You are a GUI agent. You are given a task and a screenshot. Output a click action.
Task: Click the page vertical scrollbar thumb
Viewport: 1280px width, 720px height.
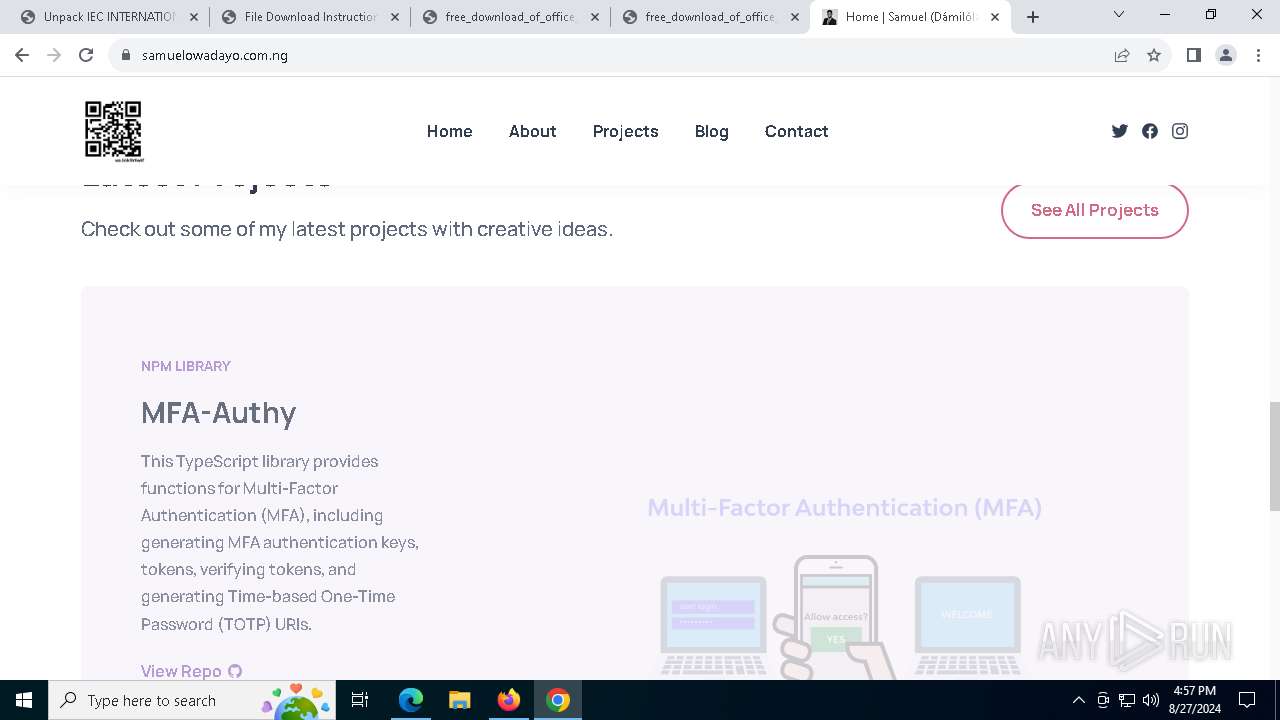pos(1274,455)
